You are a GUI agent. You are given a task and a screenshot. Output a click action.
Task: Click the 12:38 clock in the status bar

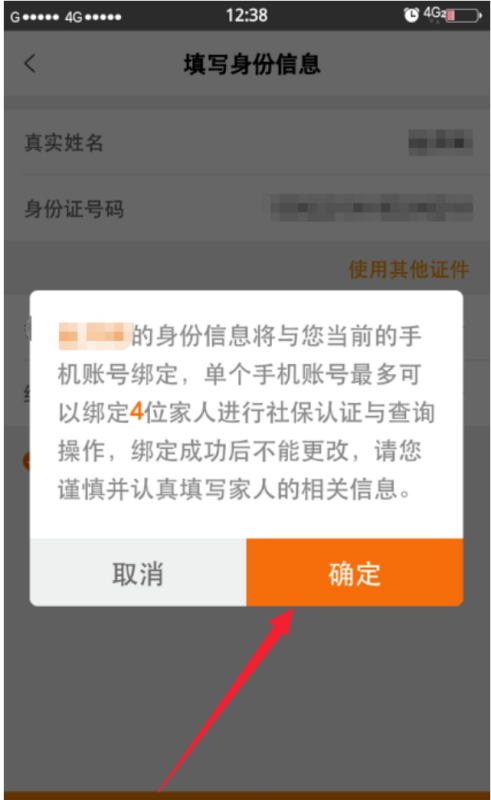[247, 15]
